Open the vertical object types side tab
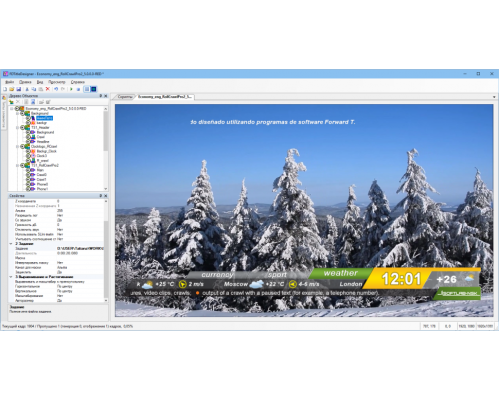The width and height of the screenshot is (500, 400). 4,112
